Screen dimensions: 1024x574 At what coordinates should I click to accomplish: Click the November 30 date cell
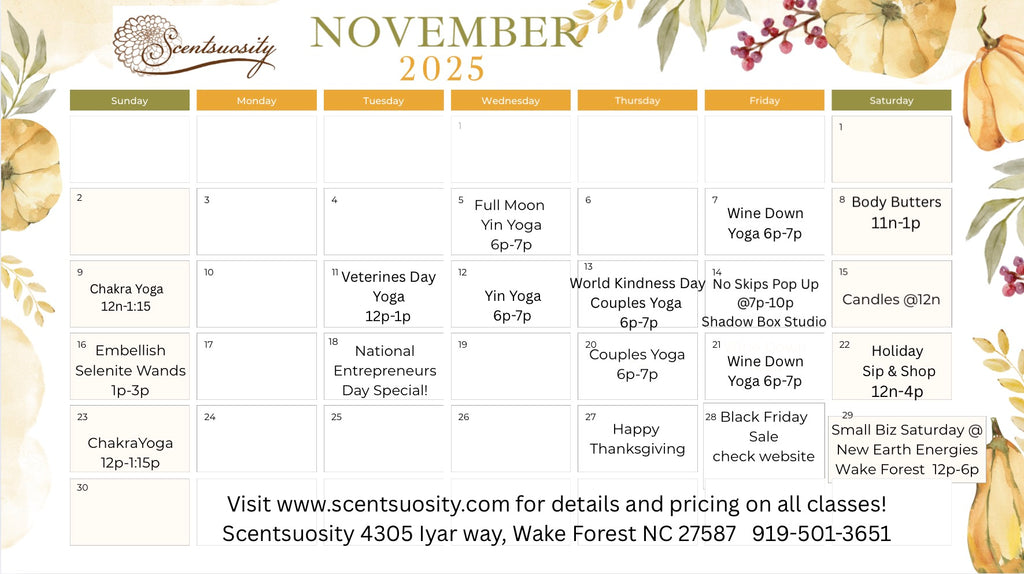click(x=129, y=511)
